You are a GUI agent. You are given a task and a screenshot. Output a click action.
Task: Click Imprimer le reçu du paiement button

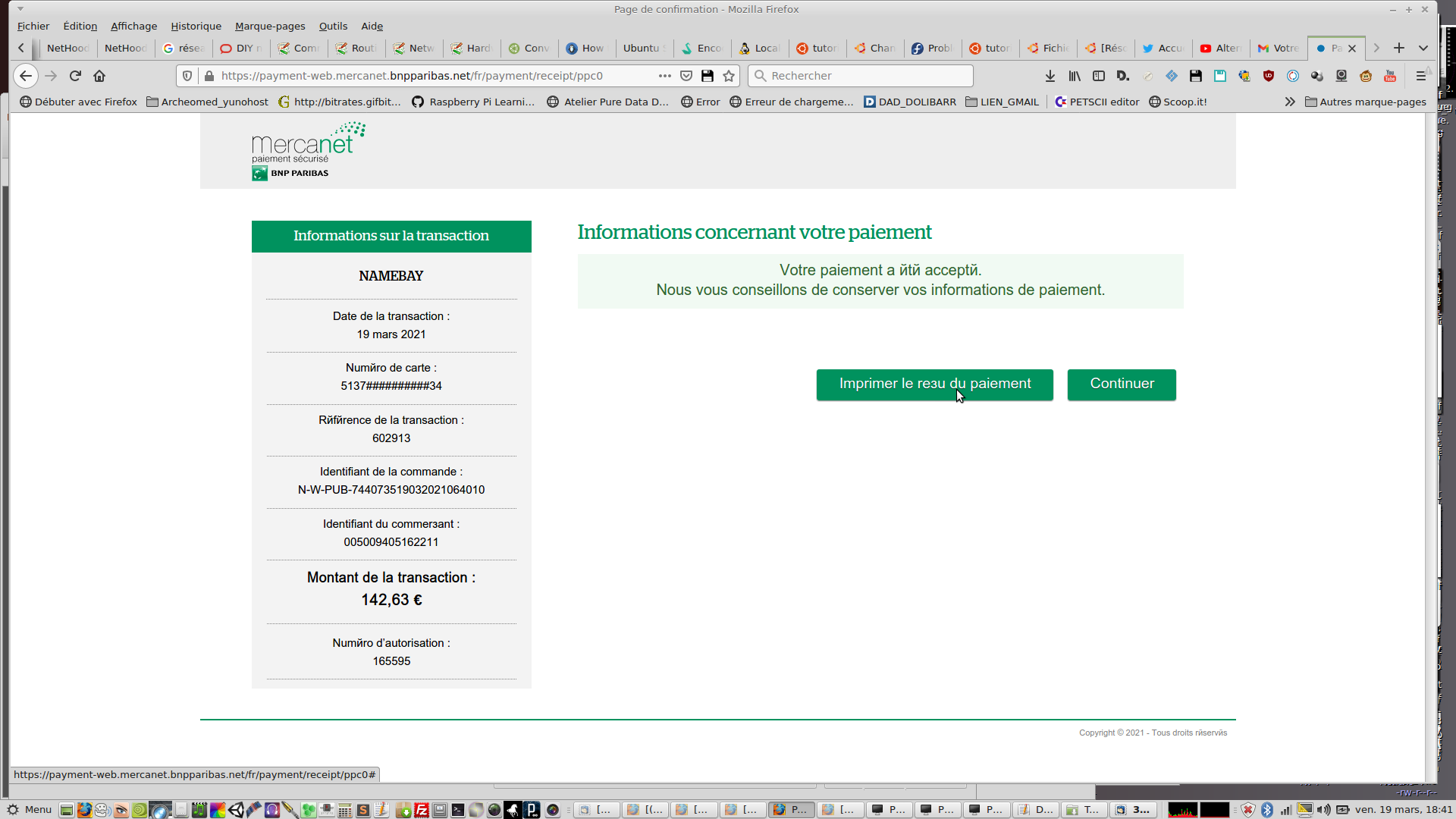point(934,384)
